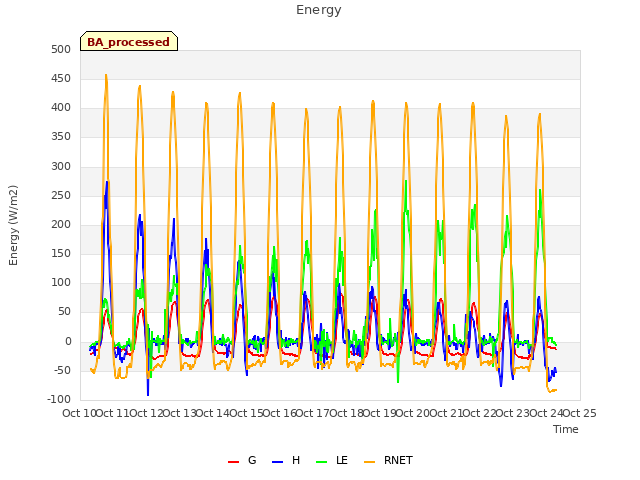Click the Oct 17 x-axis date
The width and height of the screenshot is (640, 480).
click(312, 413)
